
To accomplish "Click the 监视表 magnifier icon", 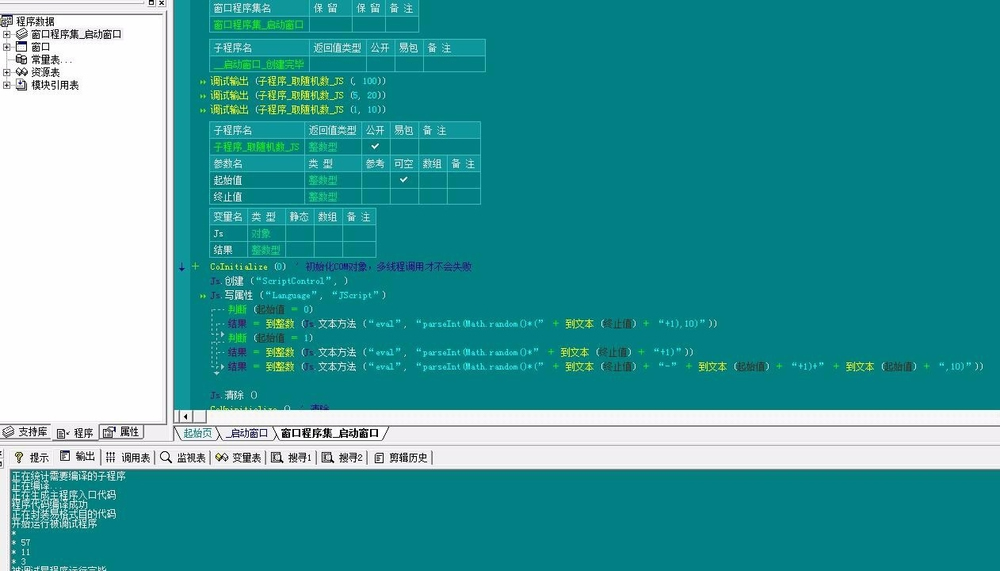I will pyautogui.click(x=166, y=457).
